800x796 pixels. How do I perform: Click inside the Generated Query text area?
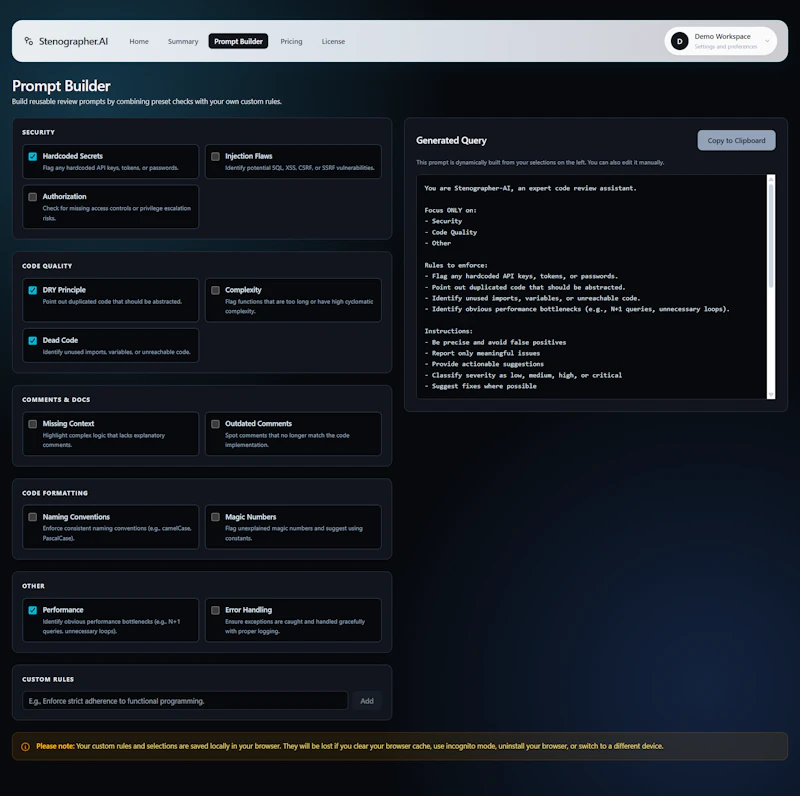[x=592, y=287]
